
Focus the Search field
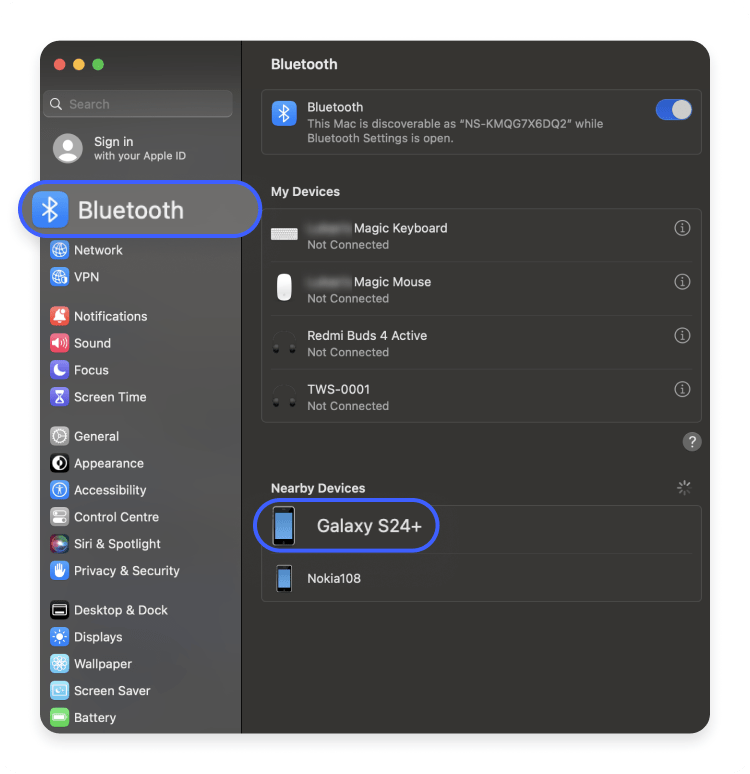pos(138,104)
